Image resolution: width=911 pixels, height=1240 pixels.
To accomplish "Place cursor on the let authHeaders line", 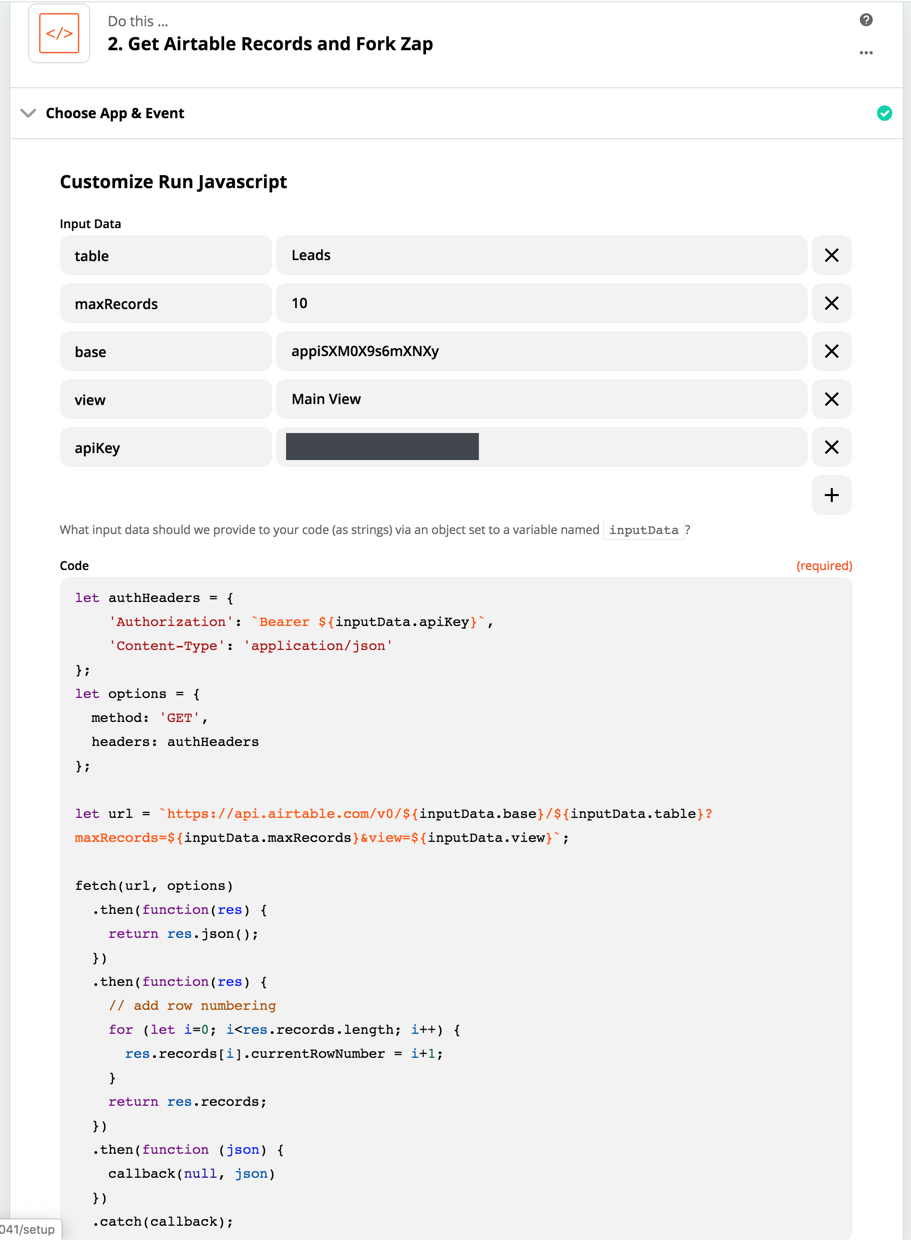I will click(154, 597).
